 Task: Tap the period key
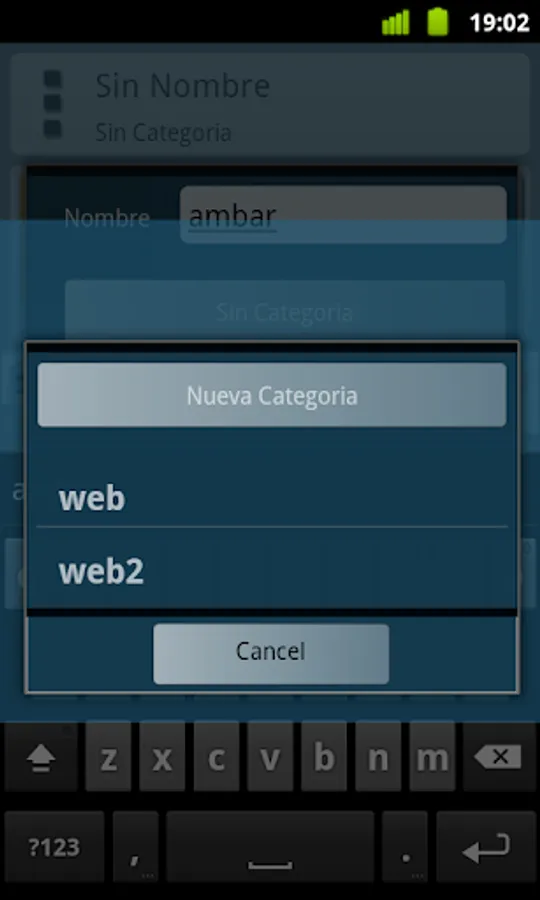click(x=405, y=848)
